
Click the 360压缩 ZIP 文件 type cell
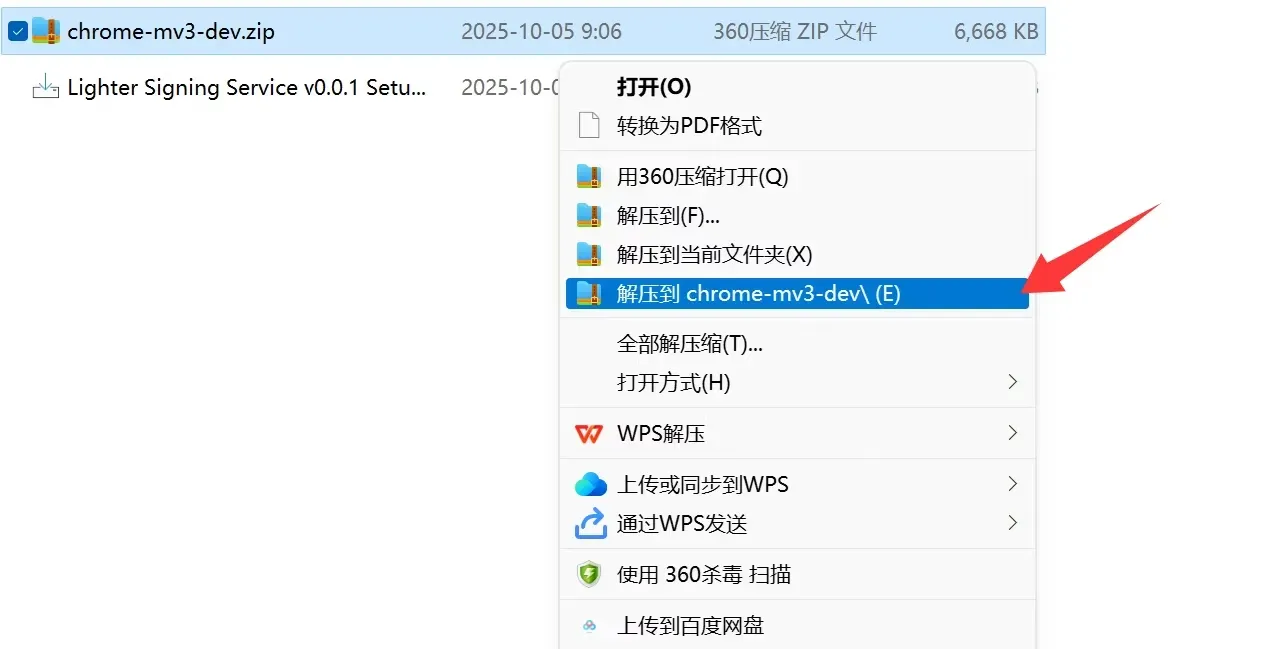tap(795, 32)
